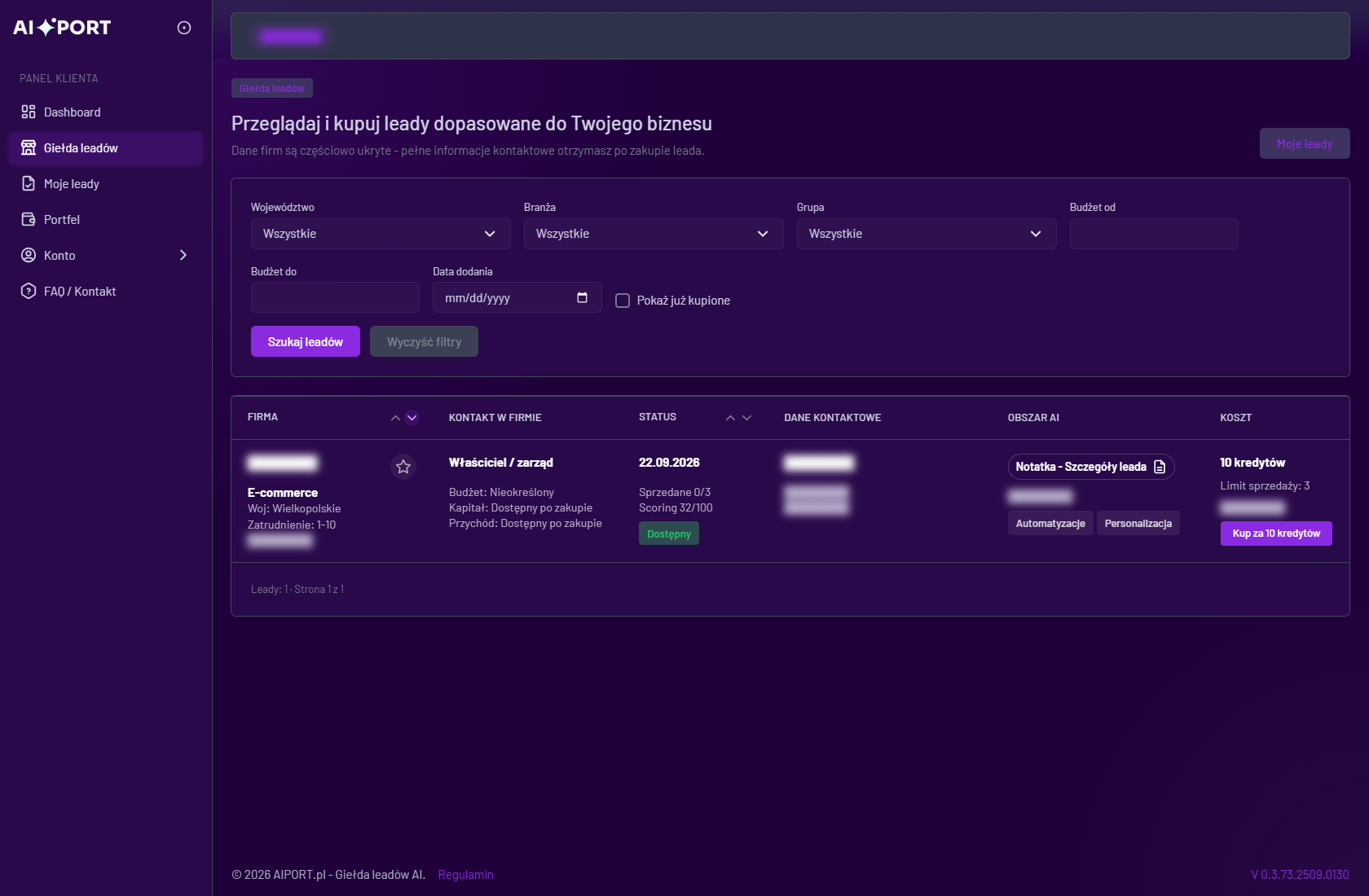Click Kapitał: Dostępny po zakupie text
1369x896 pixels.
(x=521, y=507)
